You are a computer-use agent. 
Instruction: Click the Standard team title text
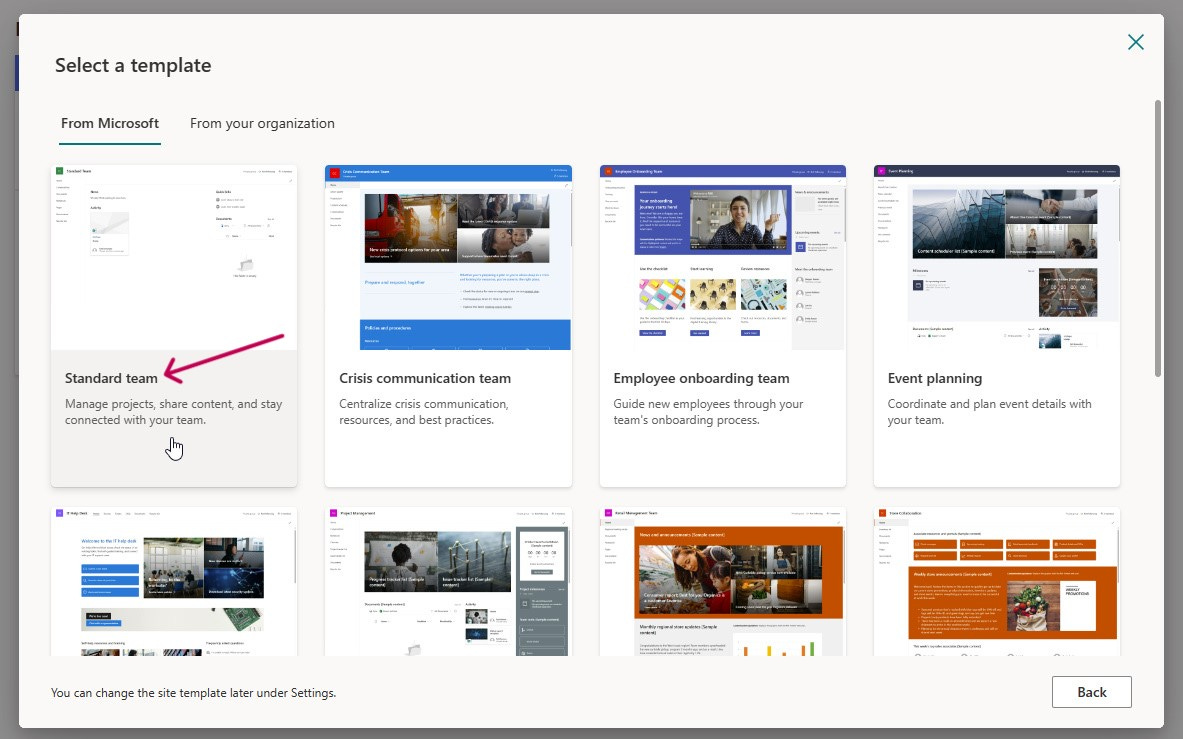111,379
